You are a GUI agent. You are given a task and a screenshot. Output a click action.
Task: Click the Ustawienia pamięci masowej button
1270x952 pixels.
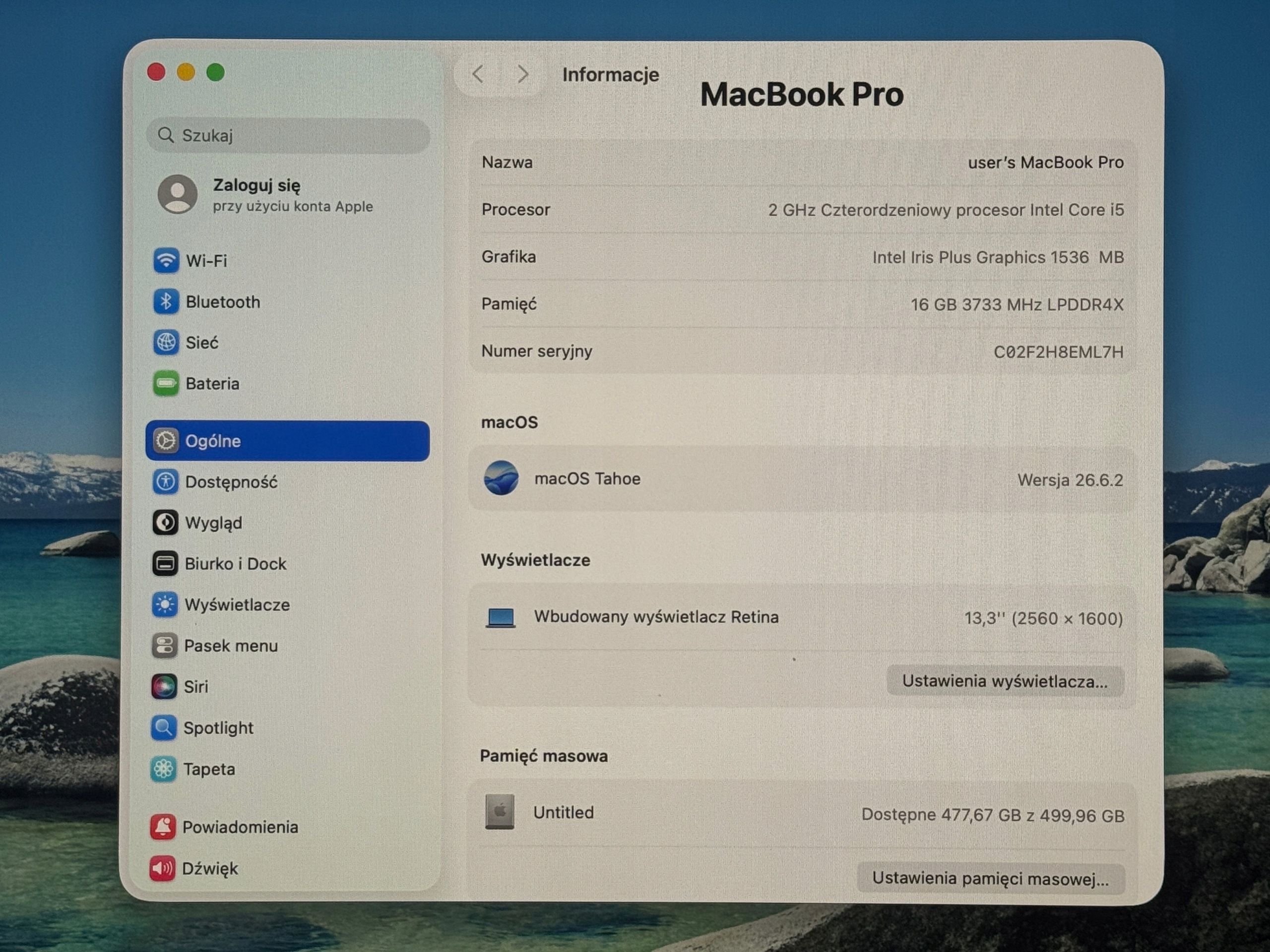pos(990,879)
